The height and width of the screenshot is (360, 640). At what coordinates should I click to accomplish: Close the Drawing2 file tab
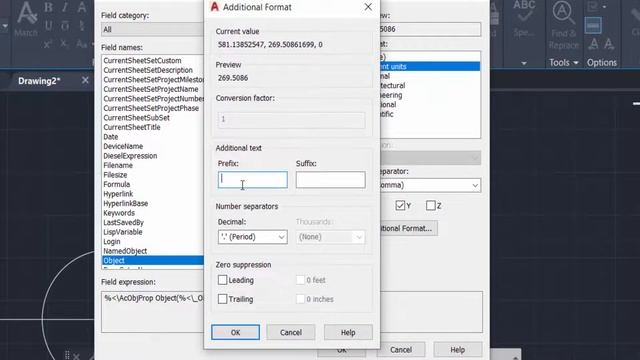point(85,80)
